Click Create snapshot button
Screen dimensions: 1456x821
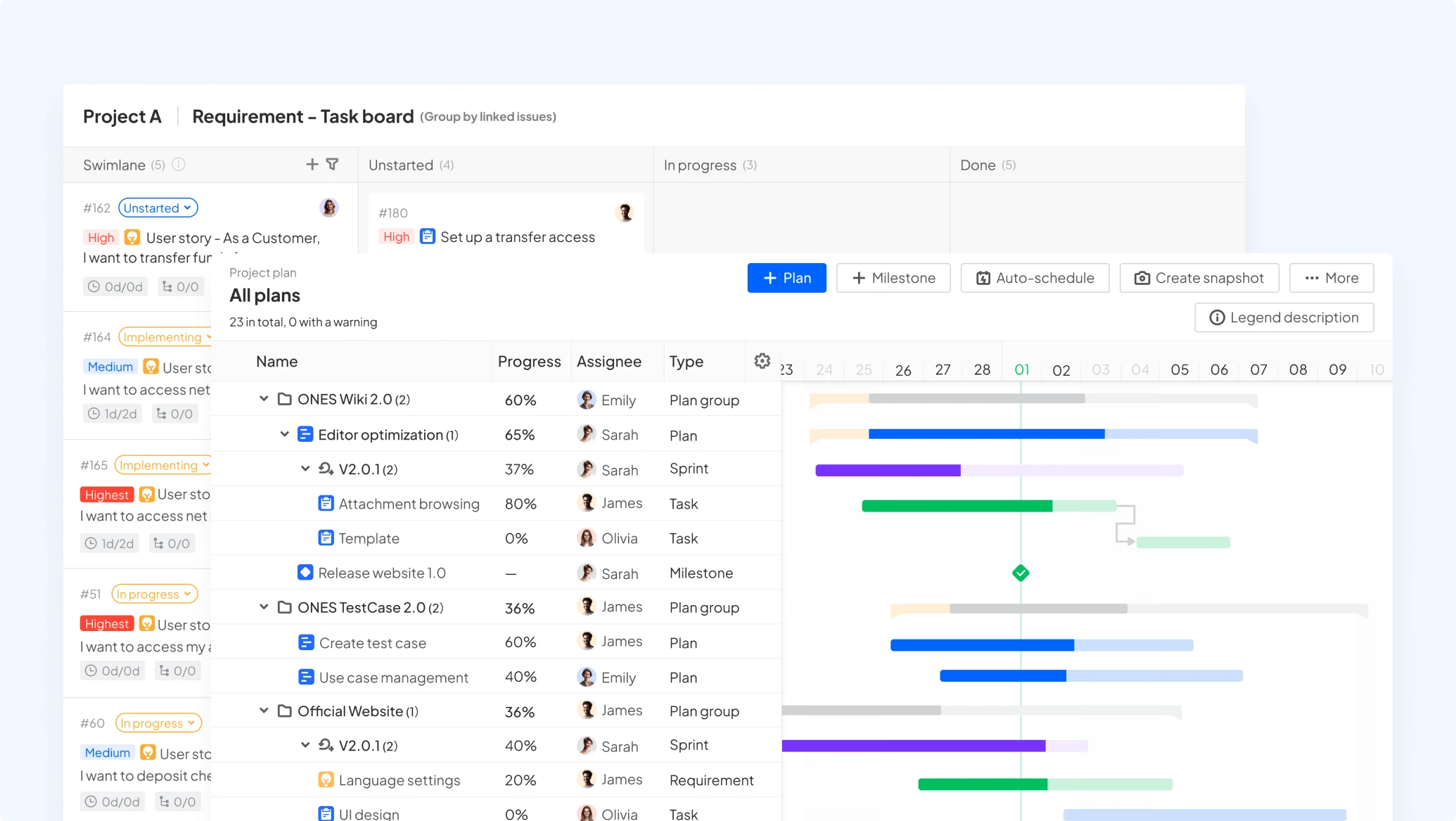coord(1199,278)
